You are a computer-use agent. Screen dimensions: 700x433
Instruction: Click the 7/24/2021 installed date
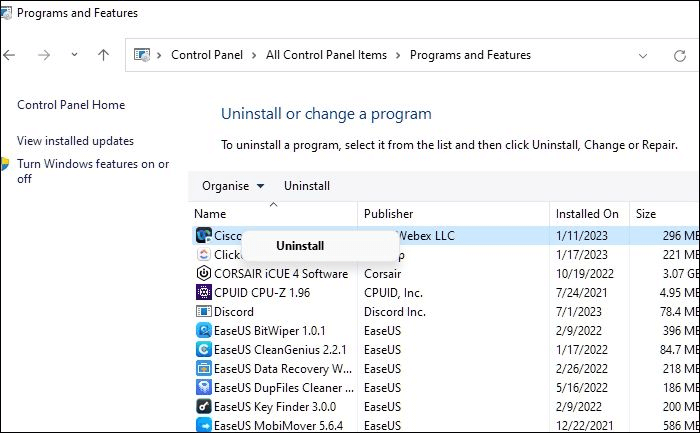[582, 293]
